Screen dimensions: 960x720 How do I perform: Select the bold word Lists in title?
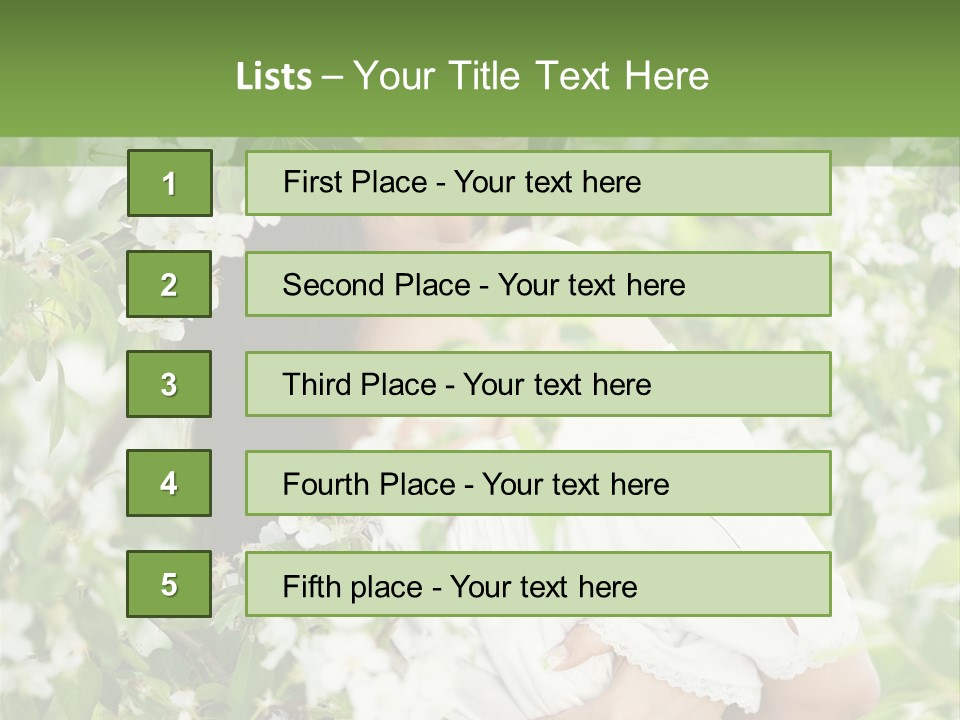click(274, 77)
